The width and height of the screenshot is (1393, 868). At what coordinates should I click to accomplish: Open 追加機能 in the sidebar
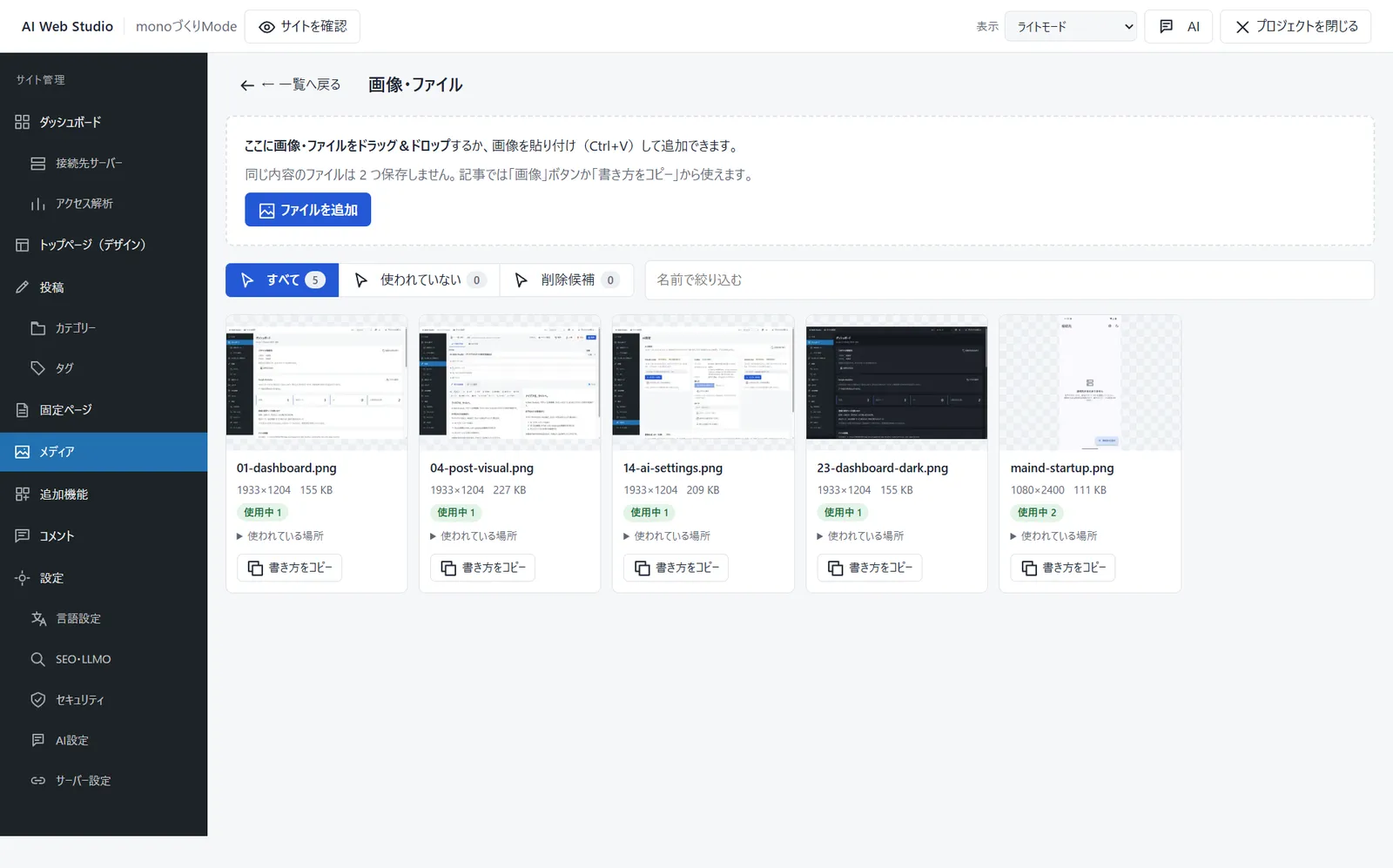[104, 495]
